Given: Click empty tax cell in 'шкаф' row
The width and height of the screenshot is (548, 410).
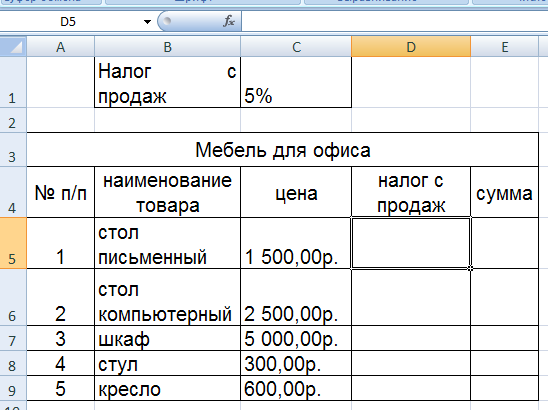Looking at the screenshot, I should (411, 338).
